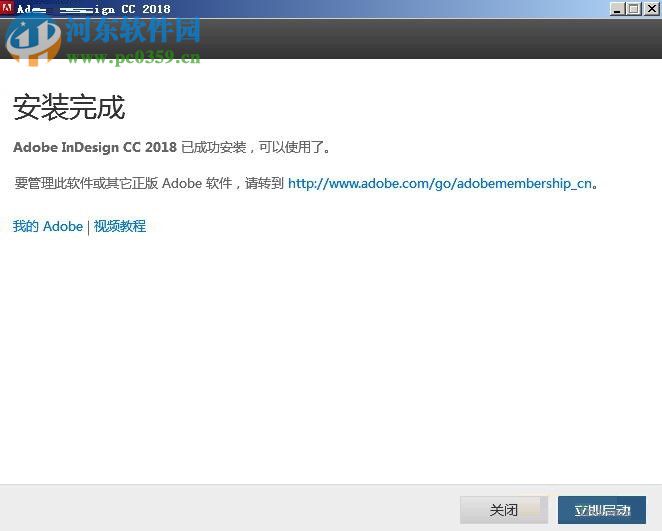Close the installer window with X
Image resolution: width=662 pixels, height=531 pixels.
[651, 8]
